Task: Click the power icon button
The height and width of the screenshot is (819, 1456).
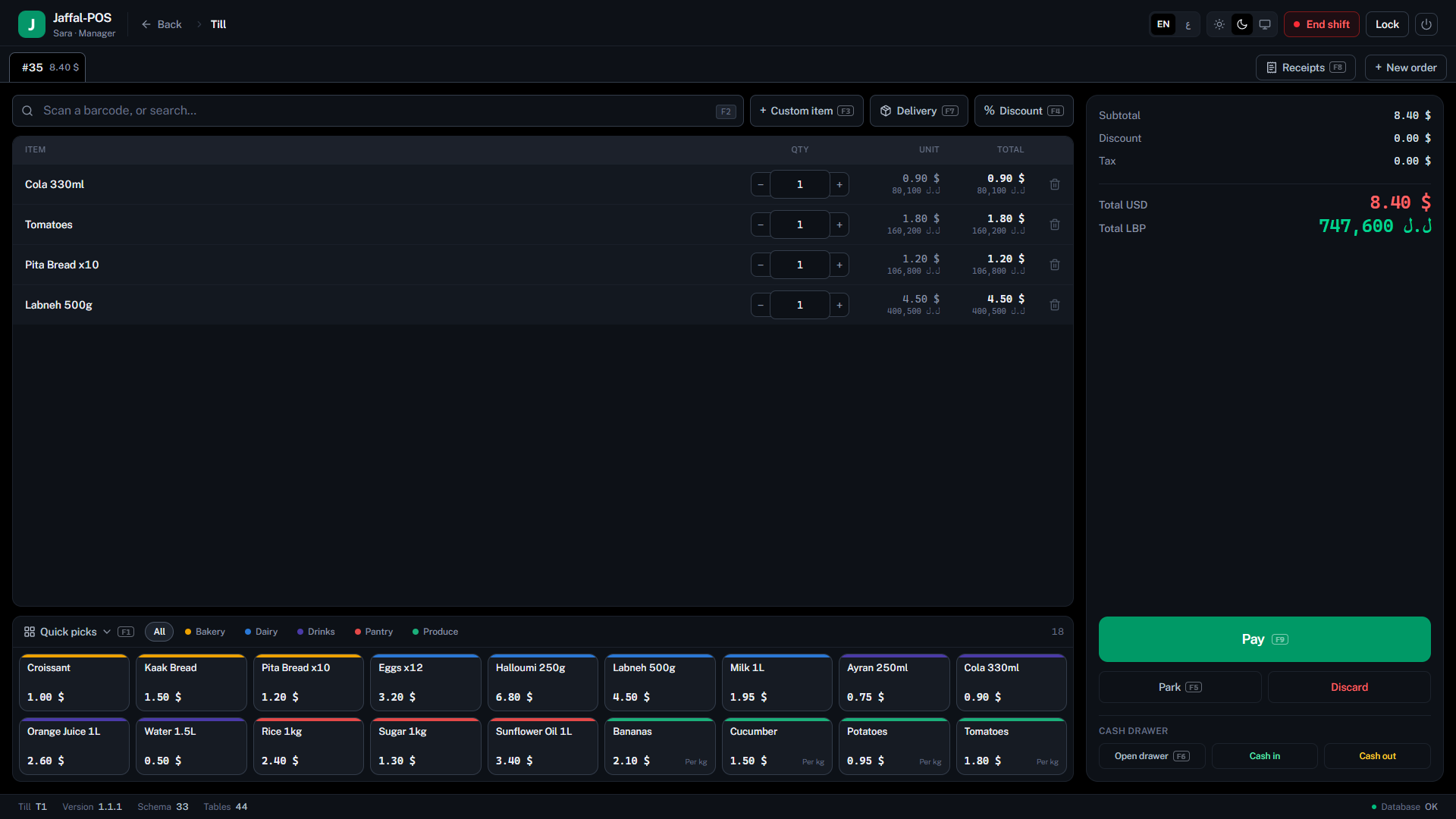Action: 1426,24
